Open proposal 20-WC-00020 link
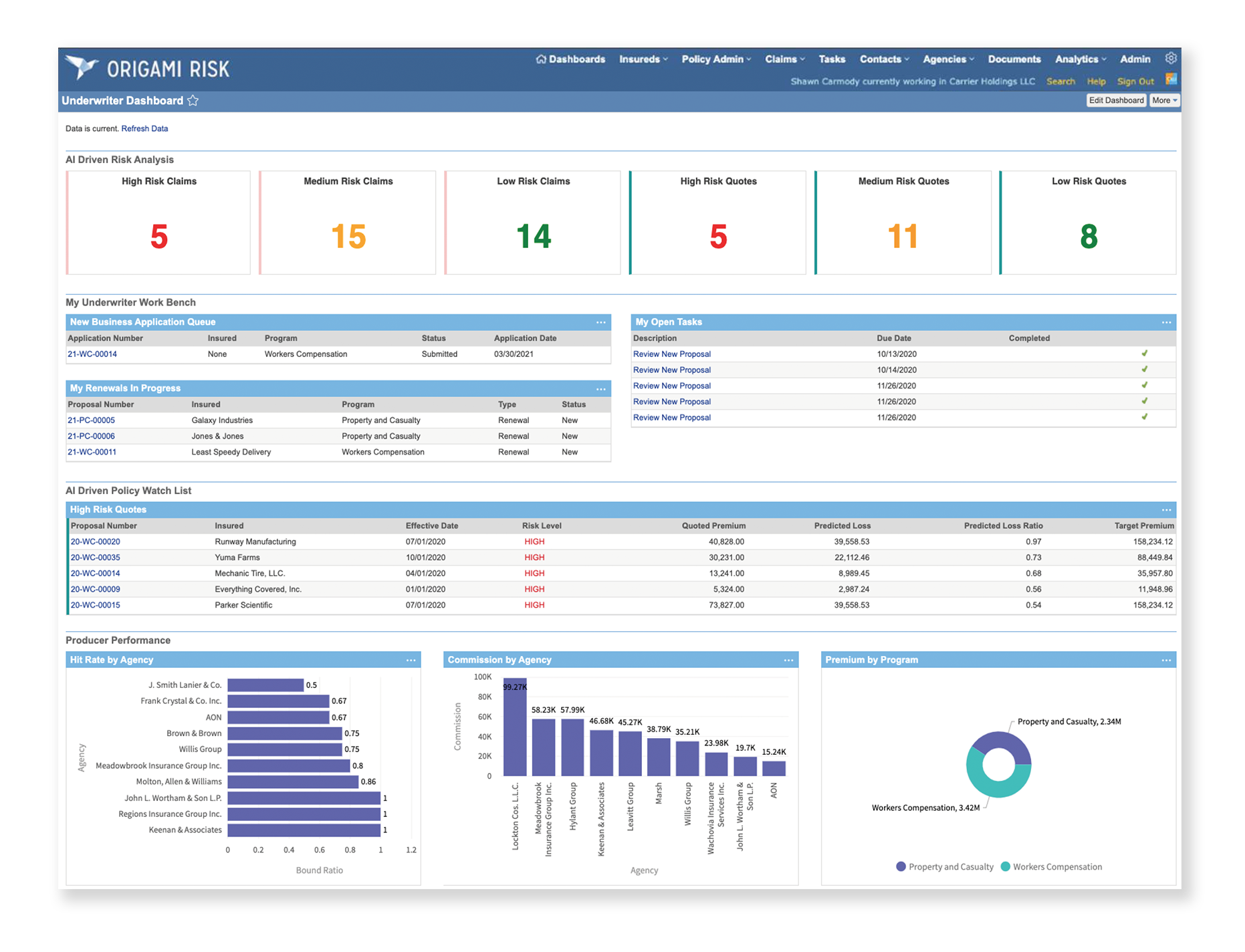This screenshot has height=952, width=1245. [x=95, y=542]
